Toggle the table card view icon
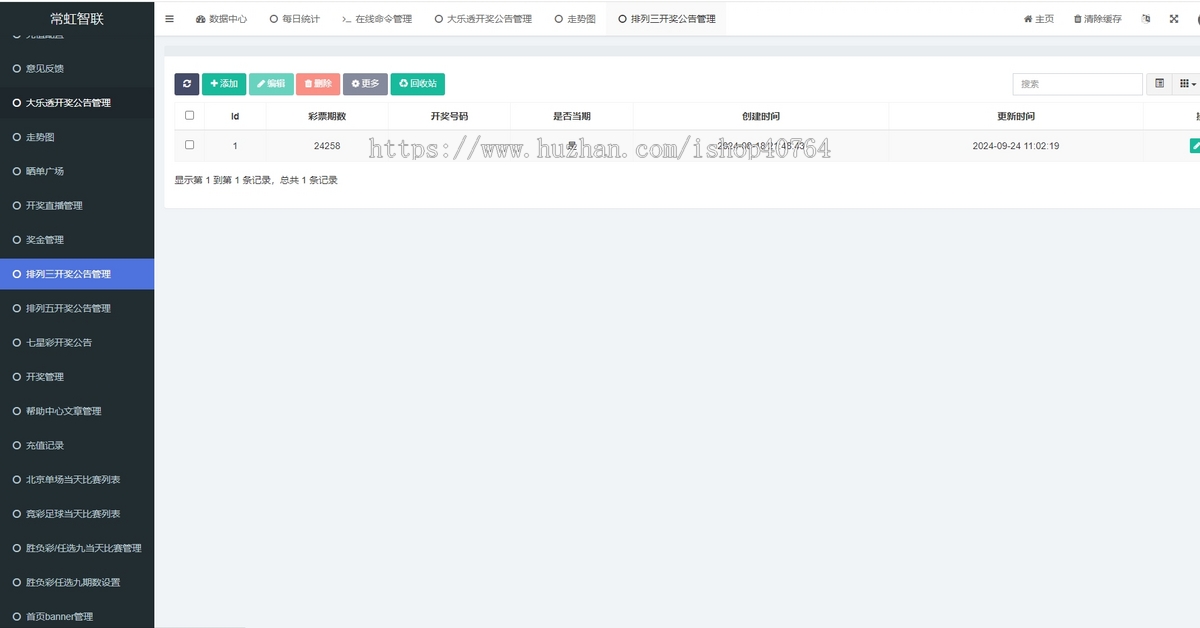 [1160, 84]
